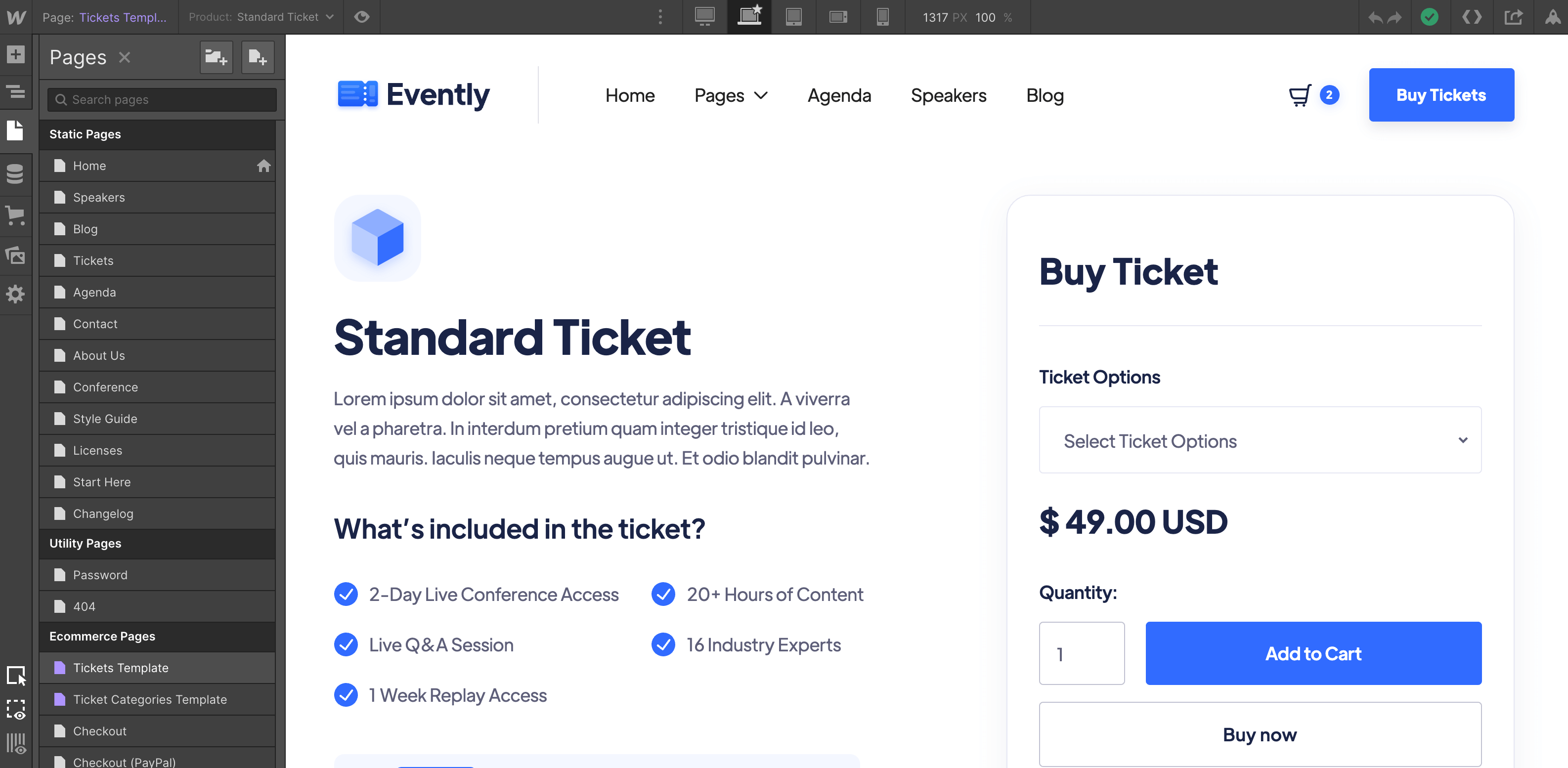1568x768 pixels.
Task: Switch to mobile portrait breakpoint
Action: 882,17
